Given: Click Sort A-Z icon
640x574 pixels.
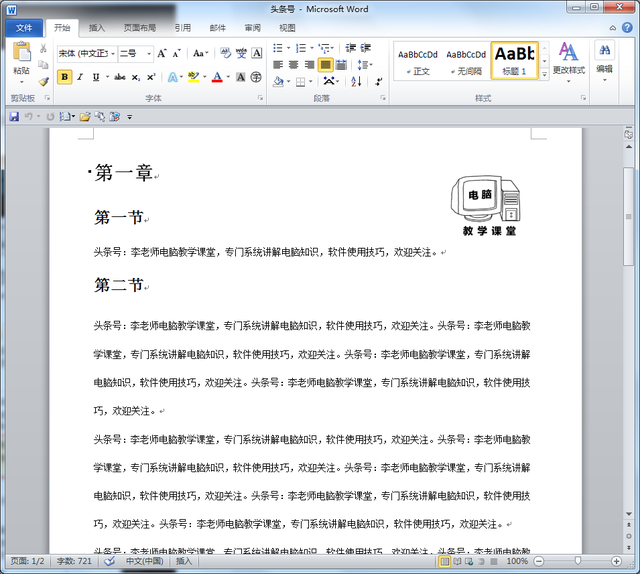Looking at the screenshot, I should pyautogui.click(x=356, y=82).
